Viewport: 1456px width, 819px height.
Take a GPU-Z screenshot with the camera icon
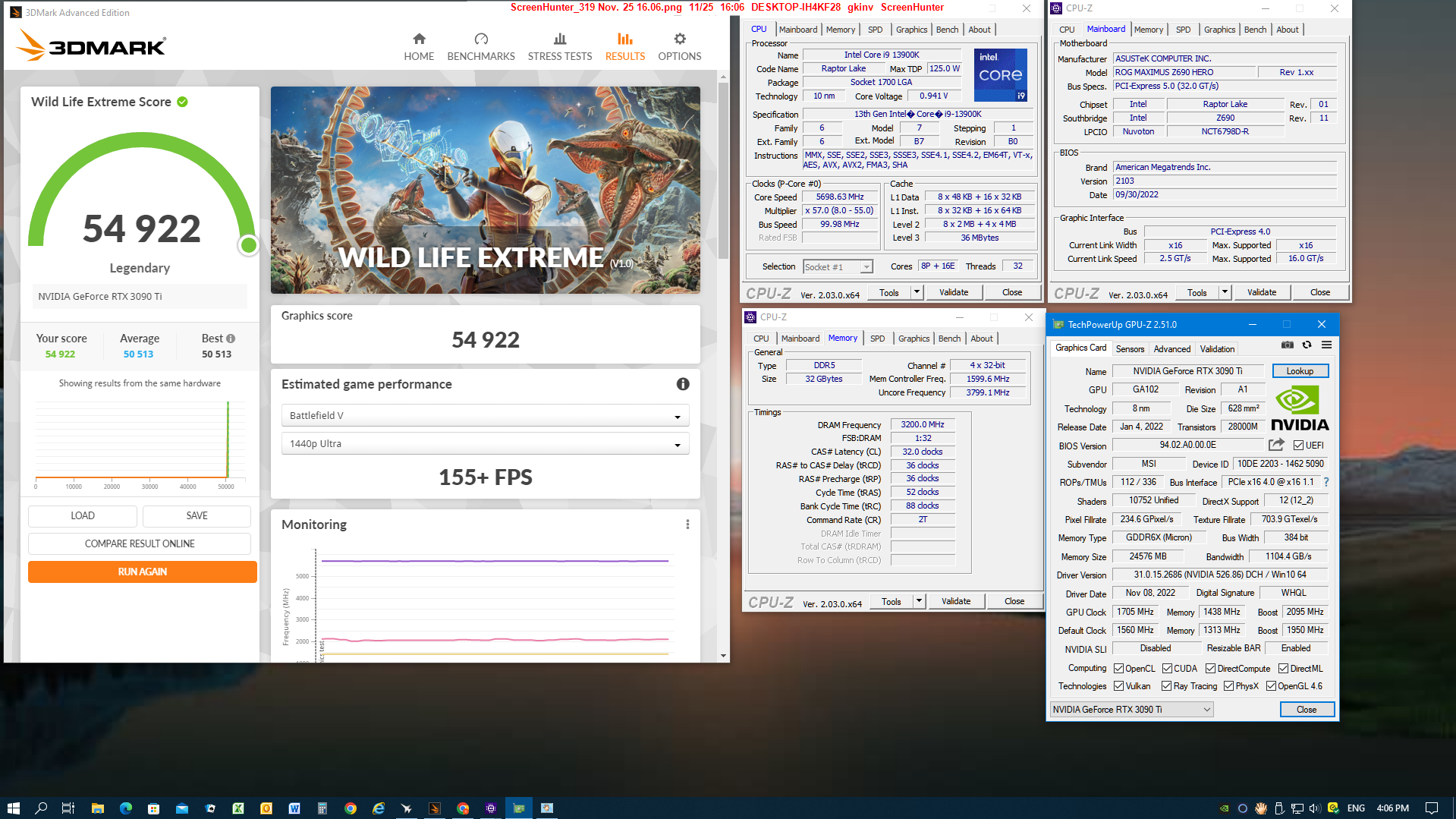[x=1288, y=345]
